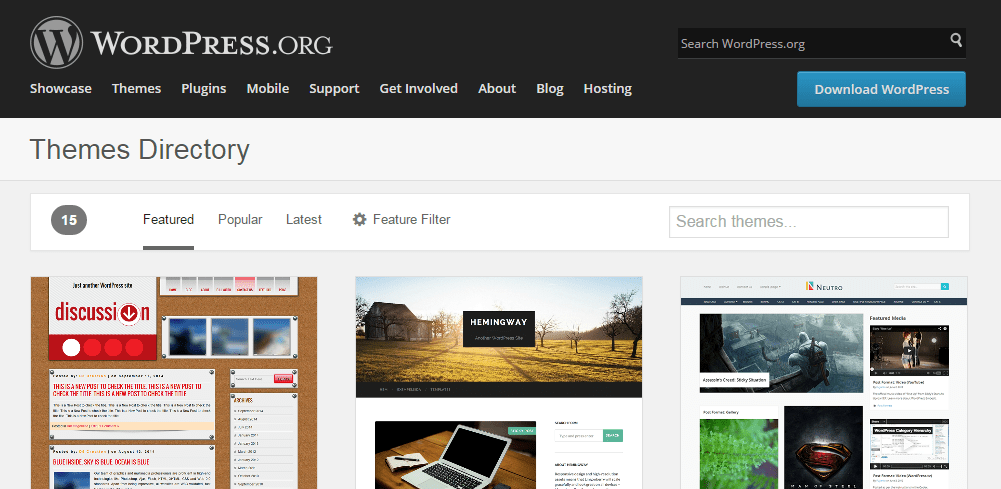Screen dimensions: 1001x489
Task: Go to the Plugins page
Action: tap(204, 88)
